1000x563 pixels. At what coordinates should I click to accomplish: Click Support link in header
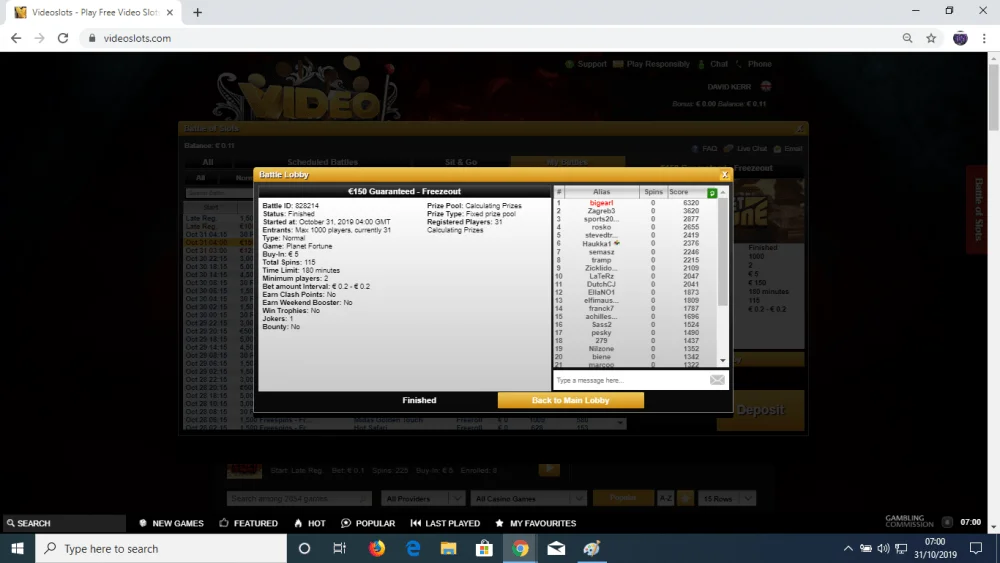[586, 64]
